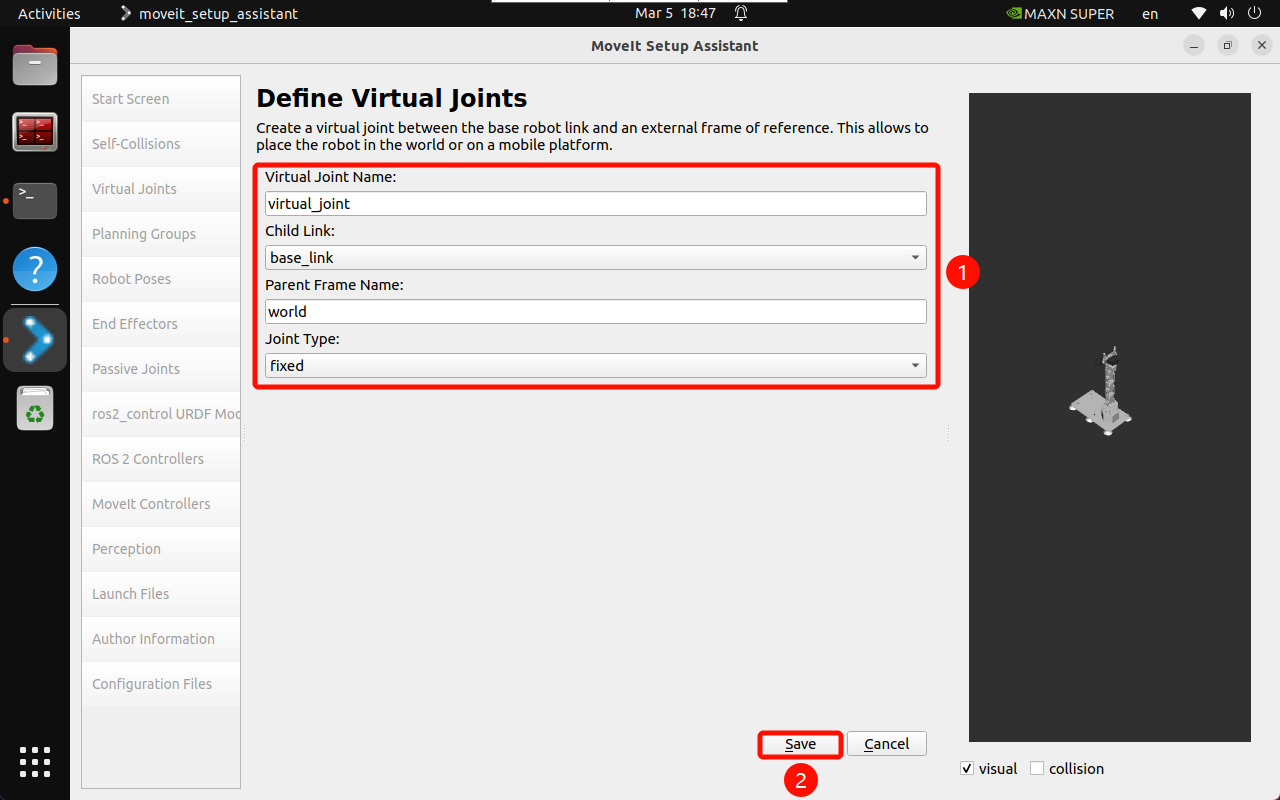
Task: Save the virtual joint
Action: (x=800, y=744)
